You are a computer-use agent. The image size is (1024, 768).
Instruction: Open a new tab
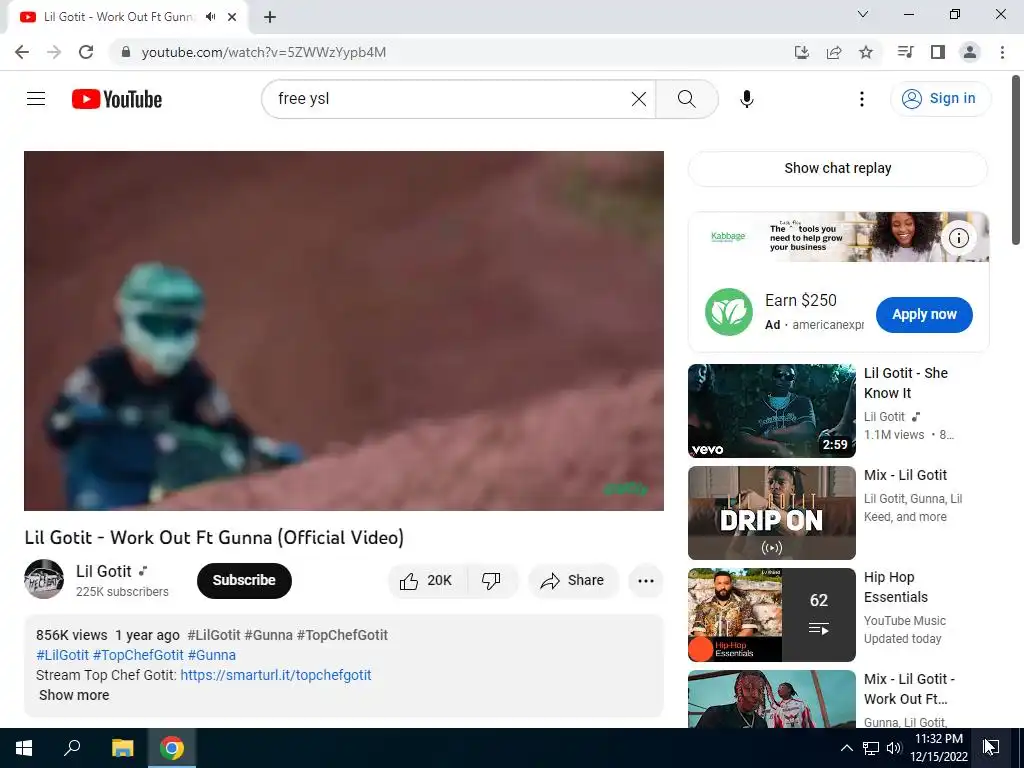point(270,17)
